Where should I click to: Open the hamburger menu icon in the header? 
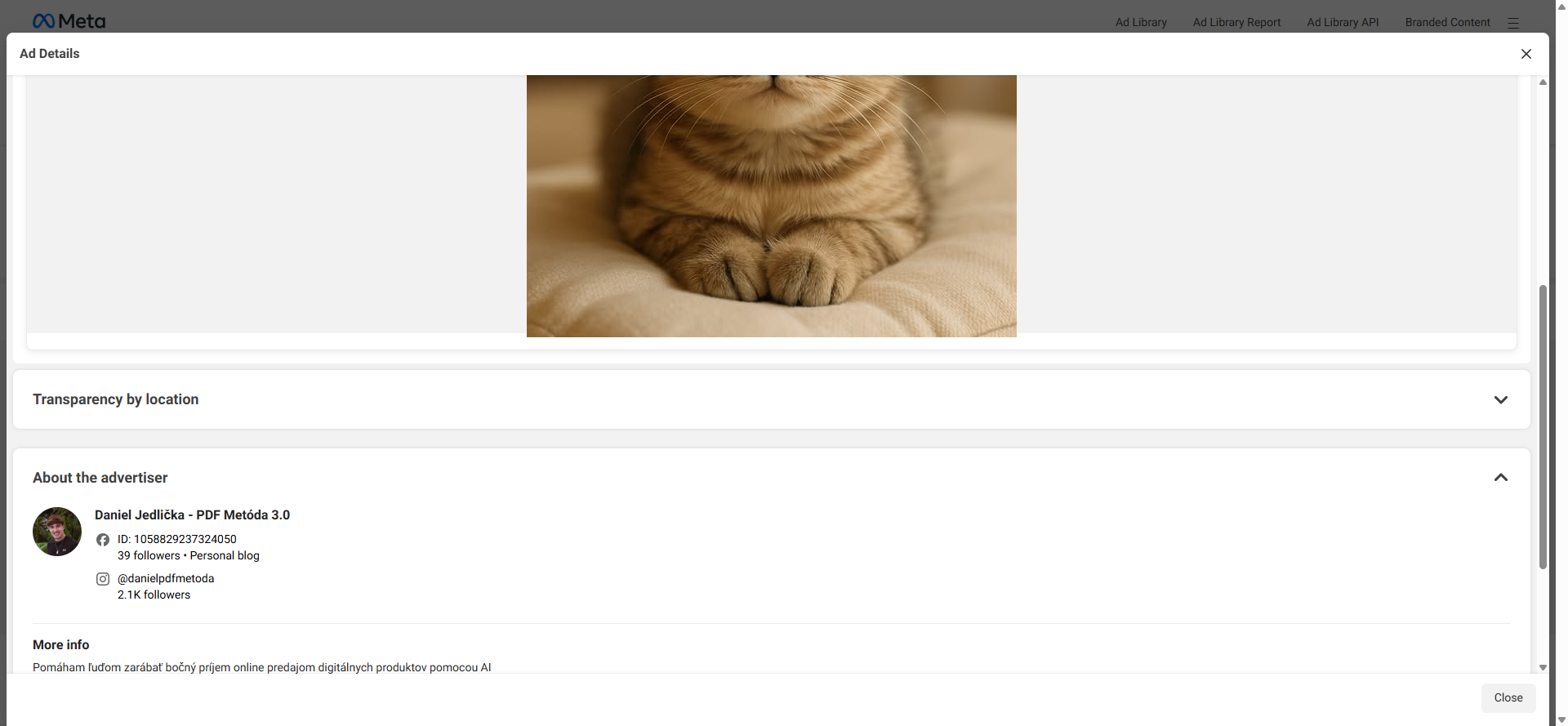1513,23
